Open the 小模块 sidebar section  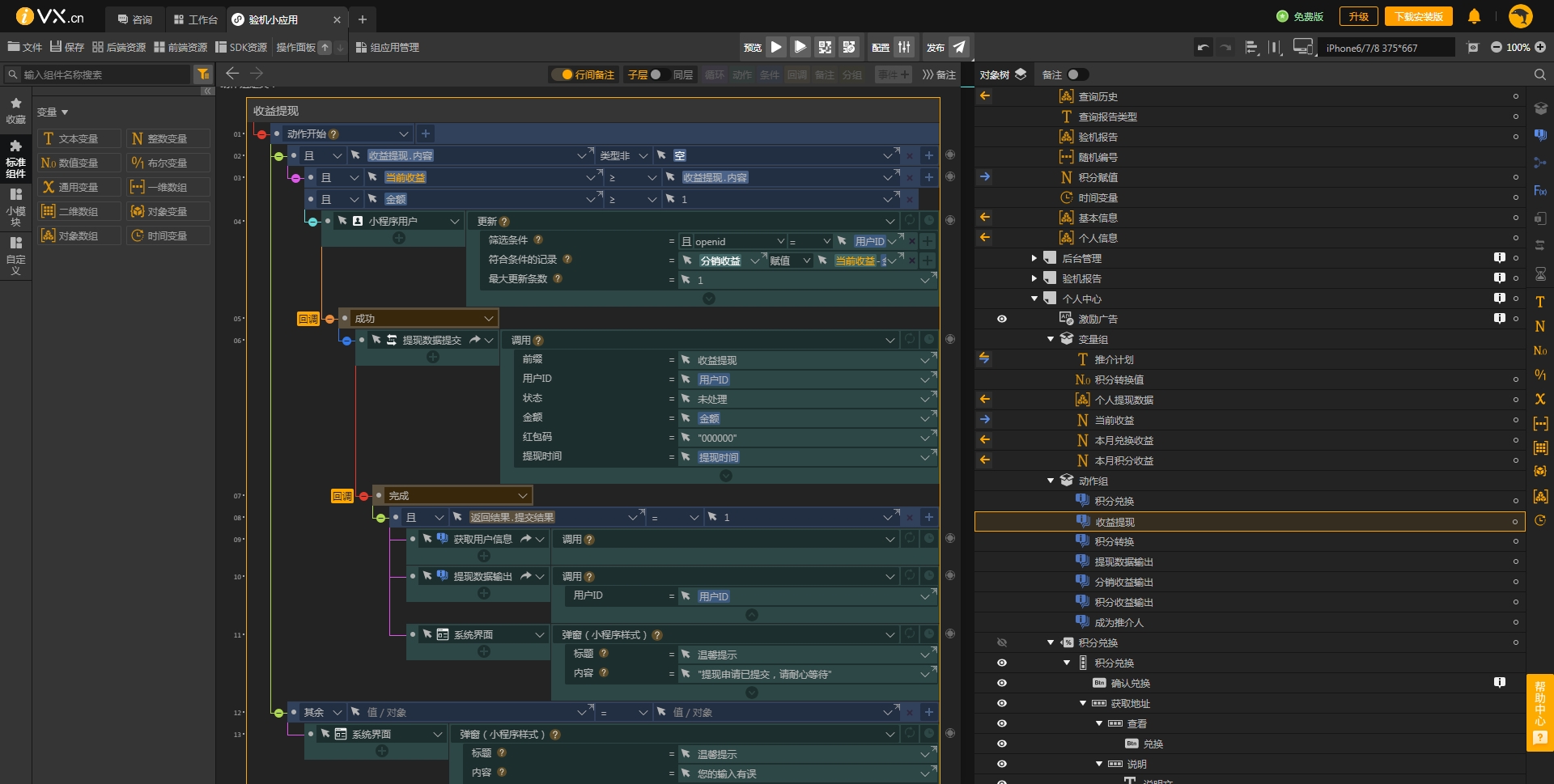pyautogui.click(x=15, y=207)
